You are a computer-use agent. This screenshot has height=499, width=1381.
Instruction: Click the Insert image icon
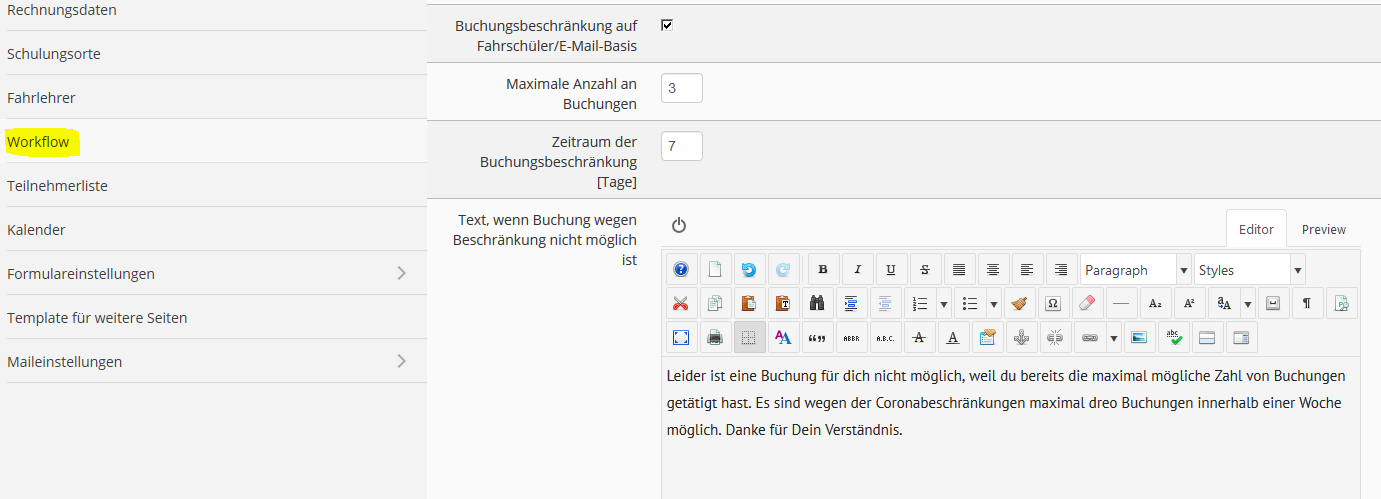[x=1139, y=338]
